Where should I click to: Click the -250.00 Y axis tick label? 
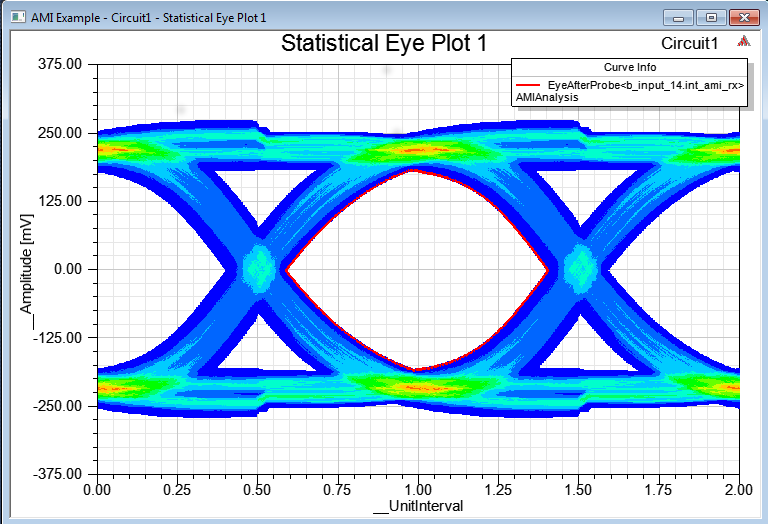point(57,406)
